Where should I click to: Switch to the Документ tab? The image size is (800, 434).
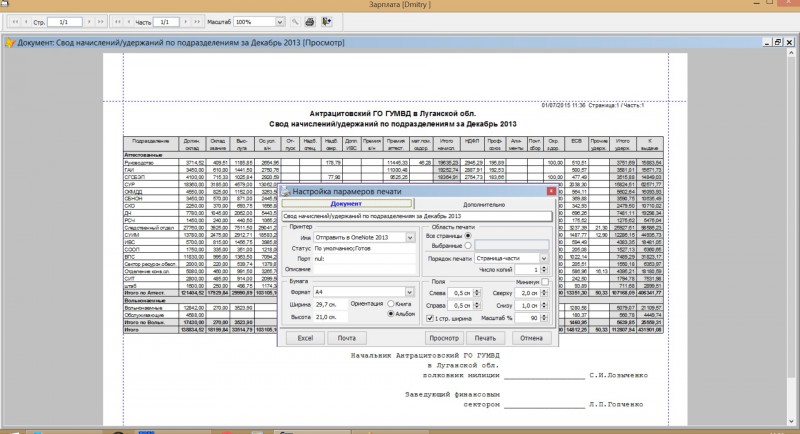(346, 204)
